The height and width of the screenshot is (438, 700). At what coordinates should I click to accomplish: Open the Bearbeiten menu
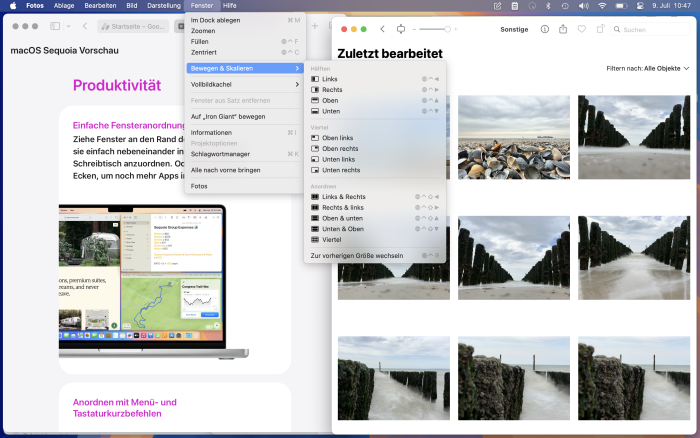click(x=100, y=5)
